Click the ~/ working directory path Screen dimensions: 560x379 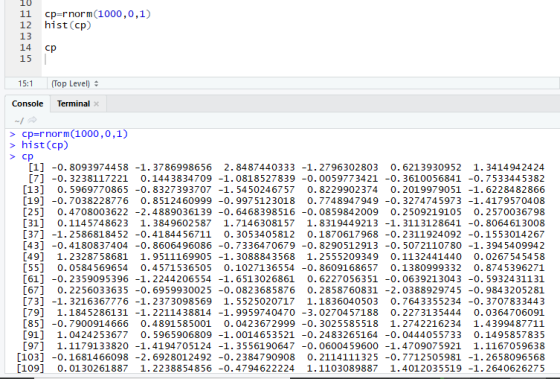pos(19,121)
